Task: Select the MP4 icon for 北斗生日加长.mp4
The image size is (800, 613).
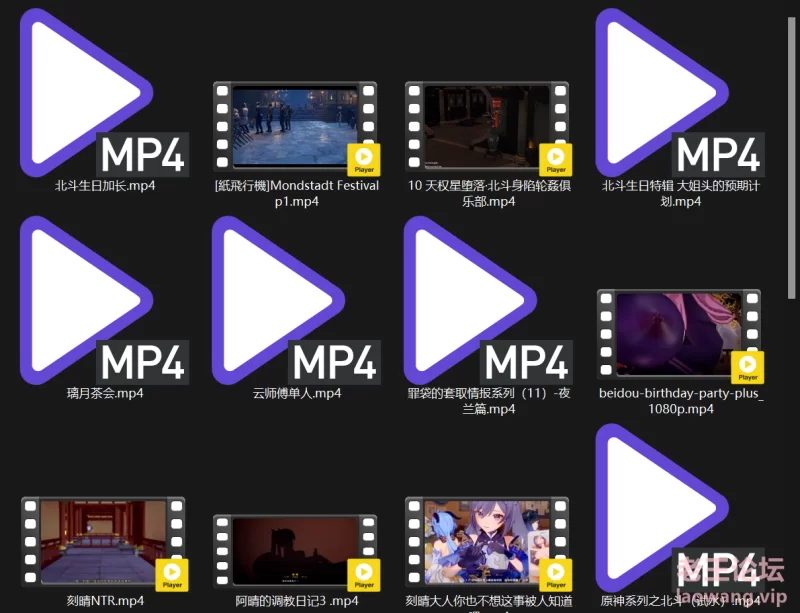Action: (105, 93)
